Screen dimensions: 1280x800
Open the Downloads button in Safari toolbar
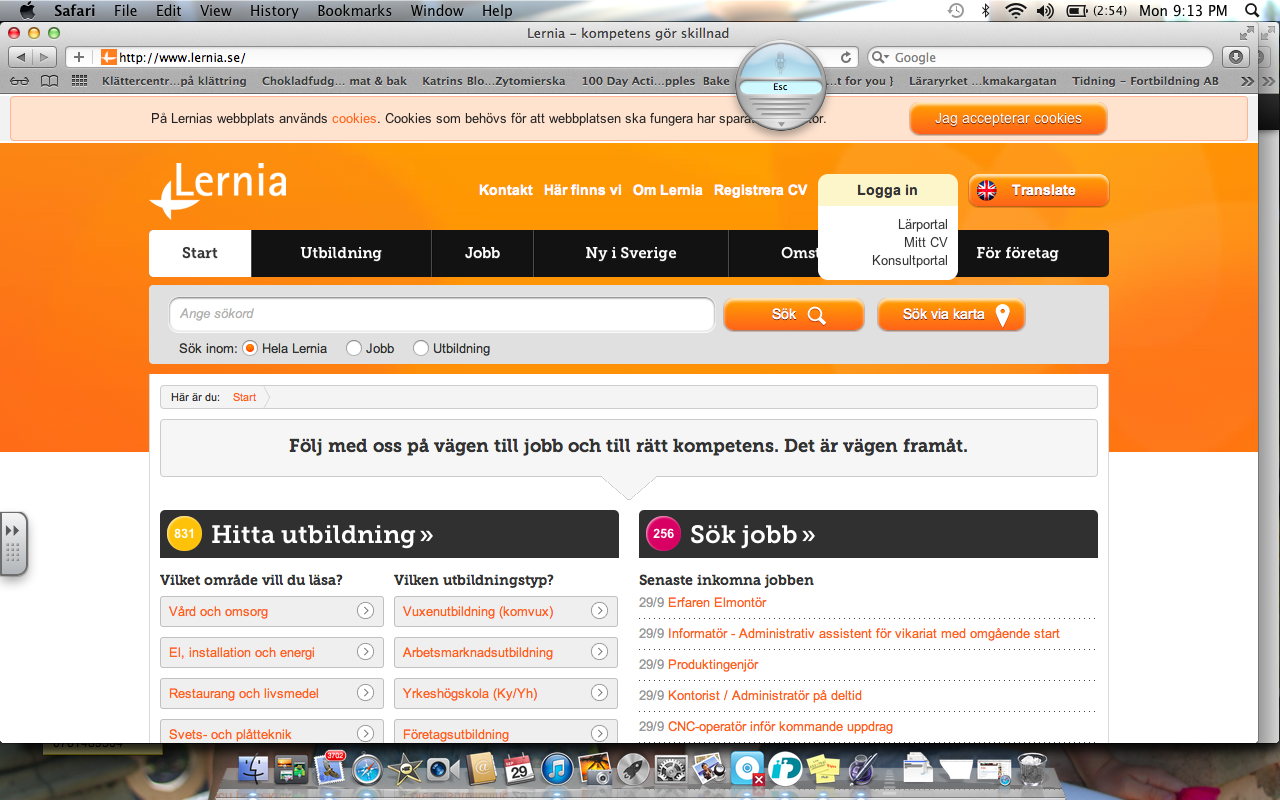[x=1237, y=57]
